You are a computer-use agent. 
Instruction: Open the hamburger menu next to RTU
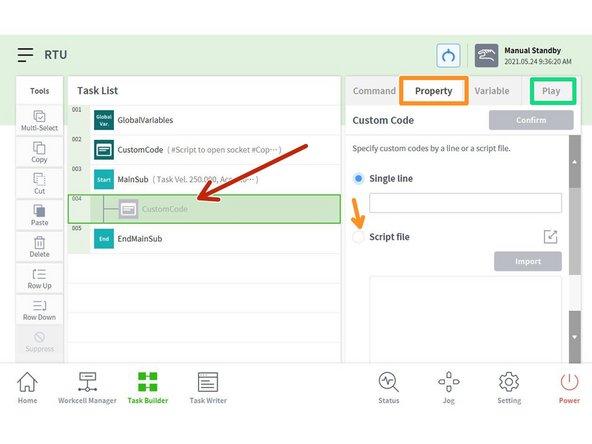tap(25, 55)
